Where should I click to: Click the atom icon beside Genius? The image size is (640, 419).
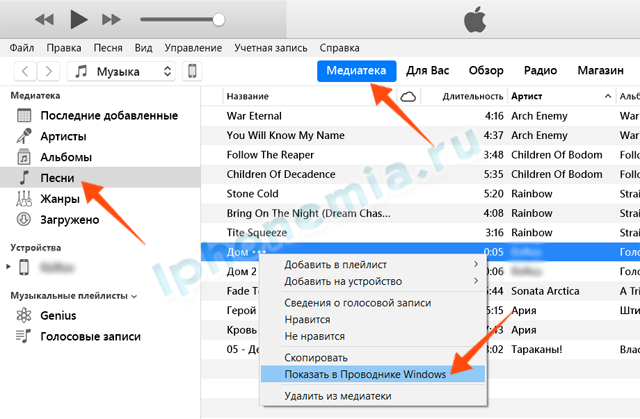[x=24, y=315]
